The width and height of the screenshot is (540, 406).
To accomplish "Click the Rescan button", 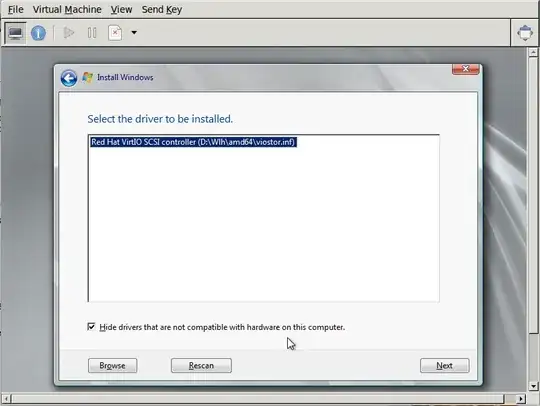I will [x=201, y=365].
